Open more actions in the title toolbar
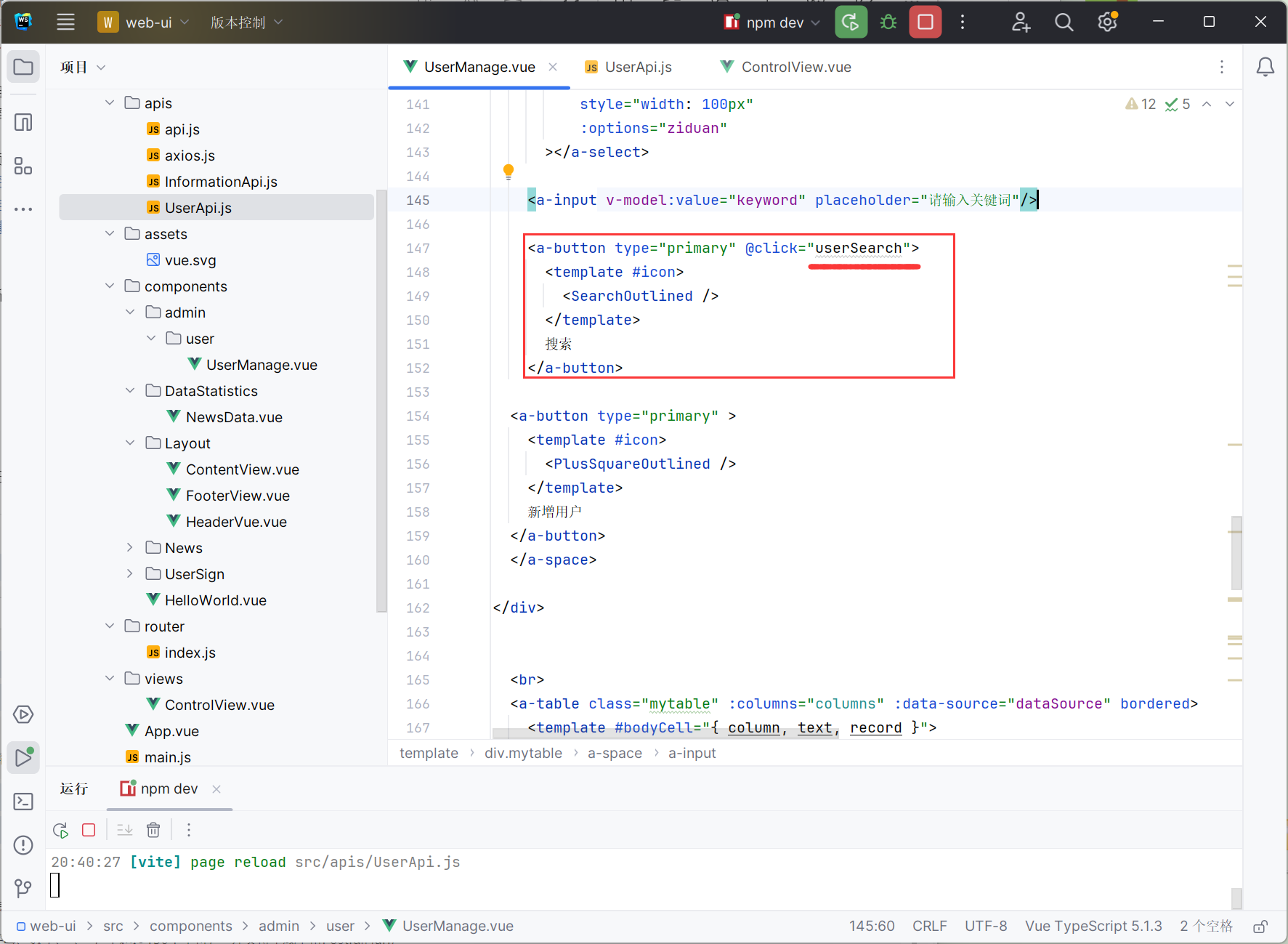 (x=963, y=22)
